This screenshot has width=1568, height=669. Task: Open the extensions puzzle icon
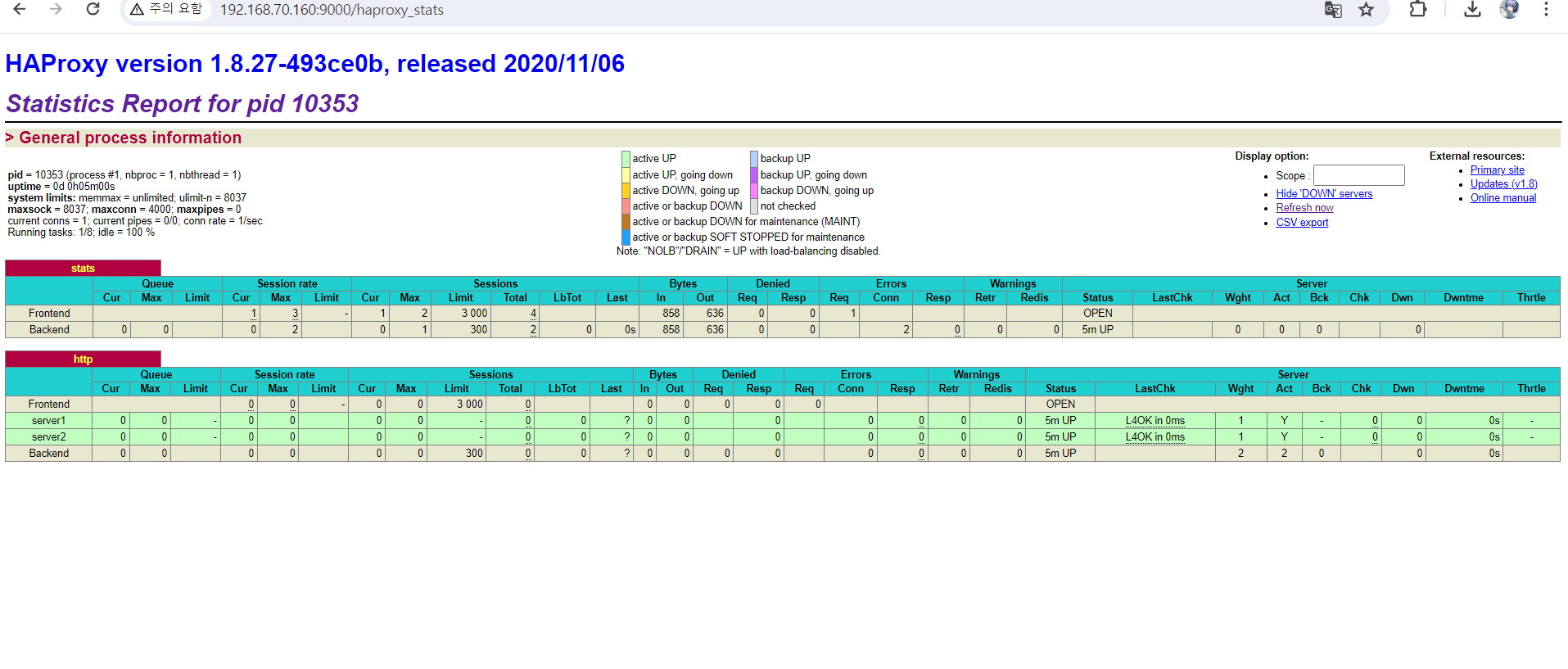(1418, 10)
